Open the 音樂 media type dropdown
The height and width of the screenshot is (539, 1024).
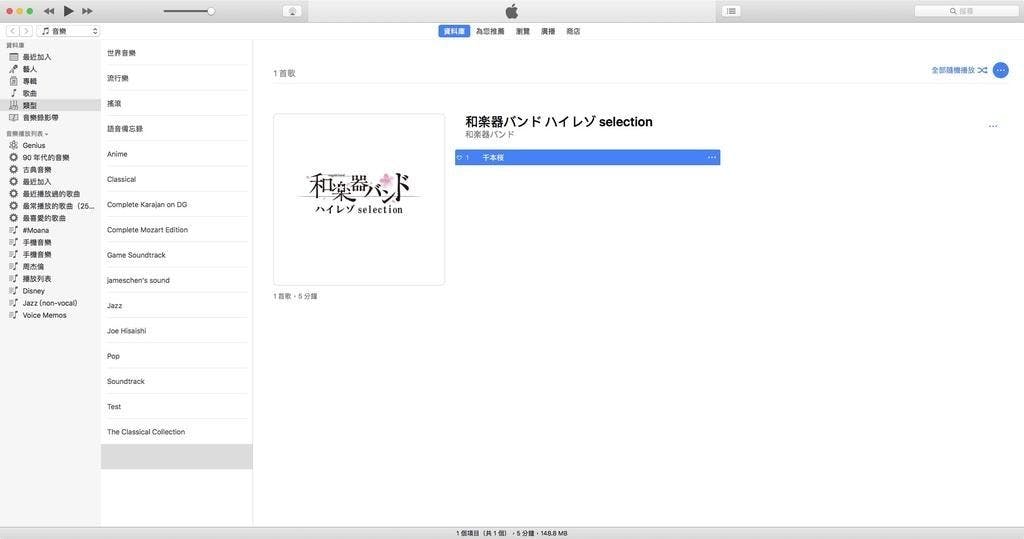(x=68, y=31)
